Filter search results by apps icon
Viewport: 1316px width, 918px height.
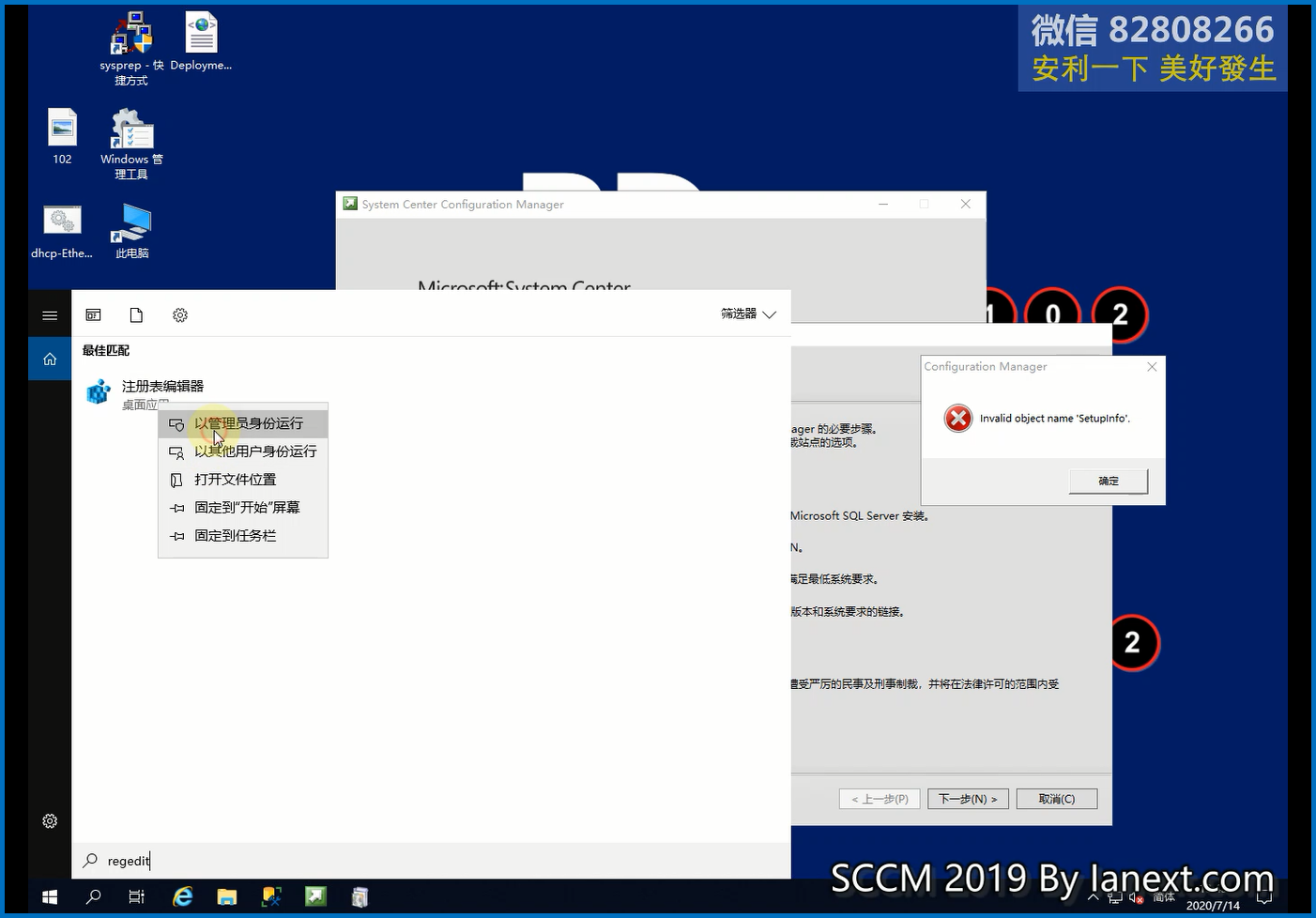click(x=93, y=315)
